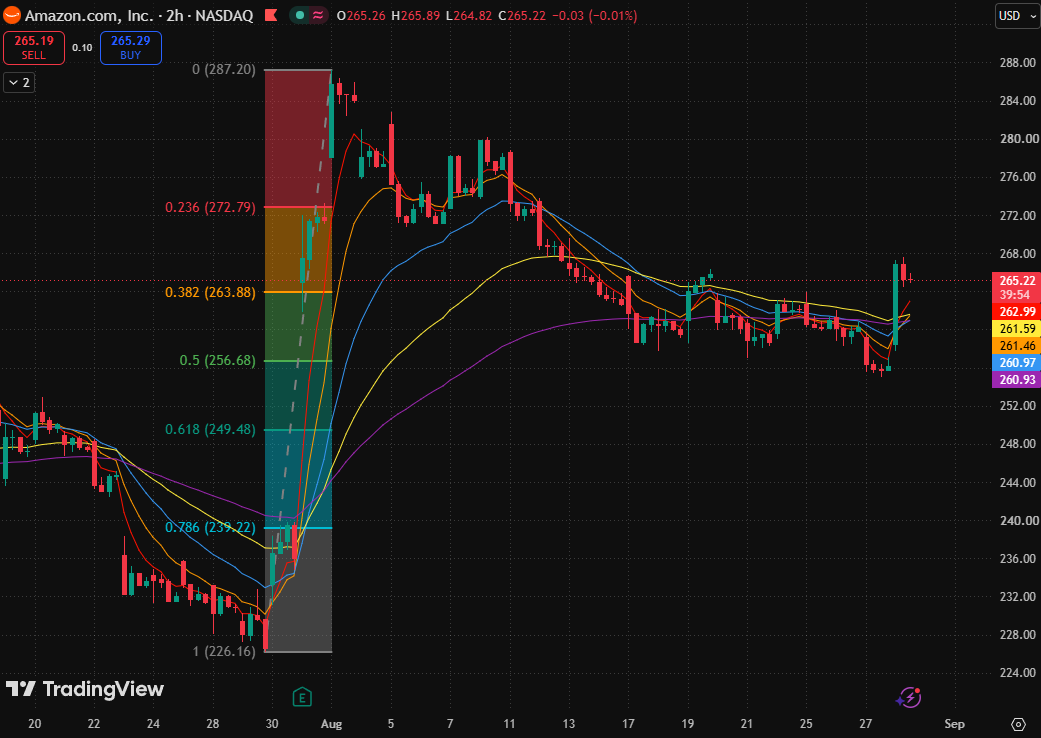Click the 224.00 price axis label
This screenshot has width=1041, height=738.
1018,673
